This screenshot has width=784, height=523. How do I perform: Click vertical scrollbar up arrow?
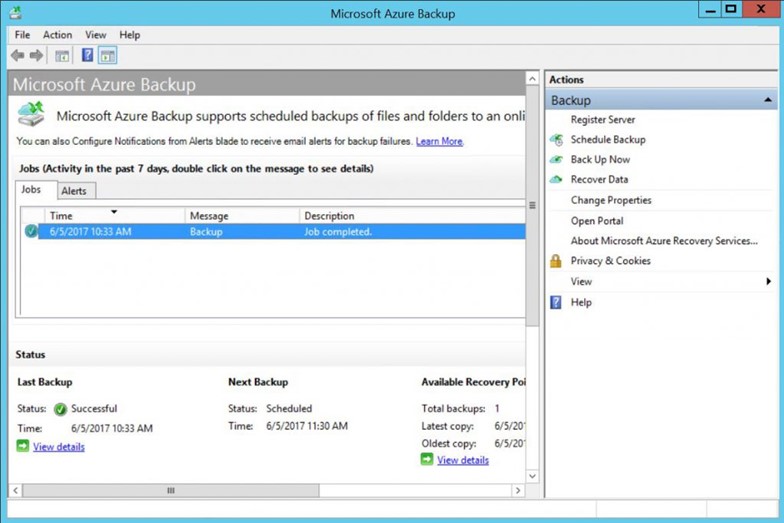(532, 79)
